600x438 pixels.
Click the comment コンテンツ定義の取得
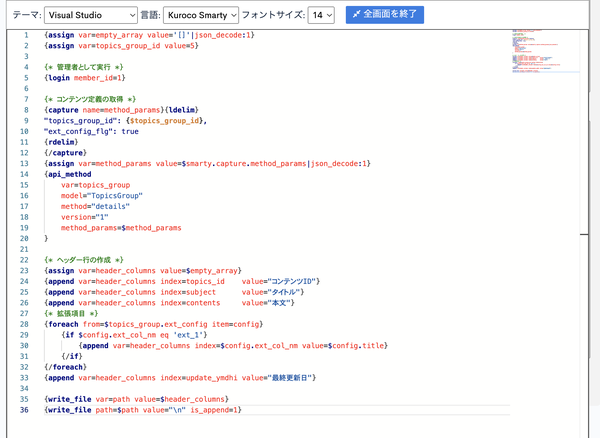(x=90, y=99)
